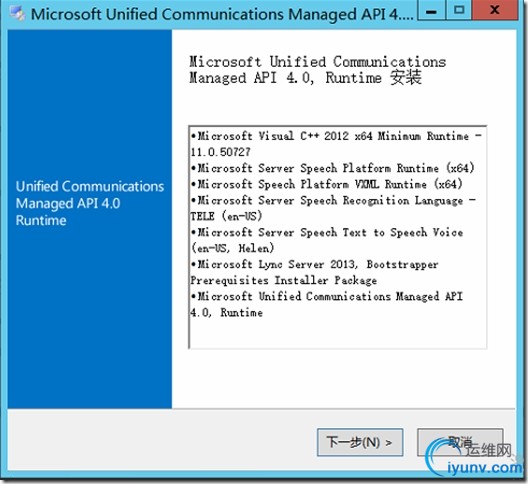
Task: Click the window title bar text
Action: 222,14
